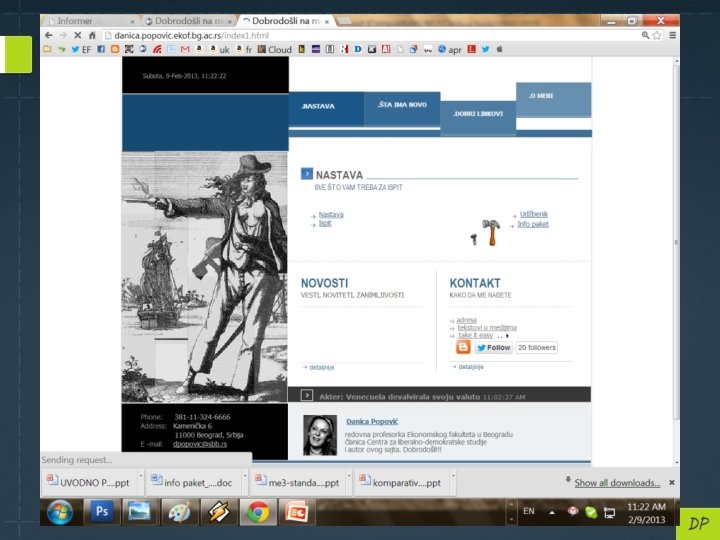720x540 pixels.
Task: Switch to the Informer tab
Action: click(x=89, y=21)
